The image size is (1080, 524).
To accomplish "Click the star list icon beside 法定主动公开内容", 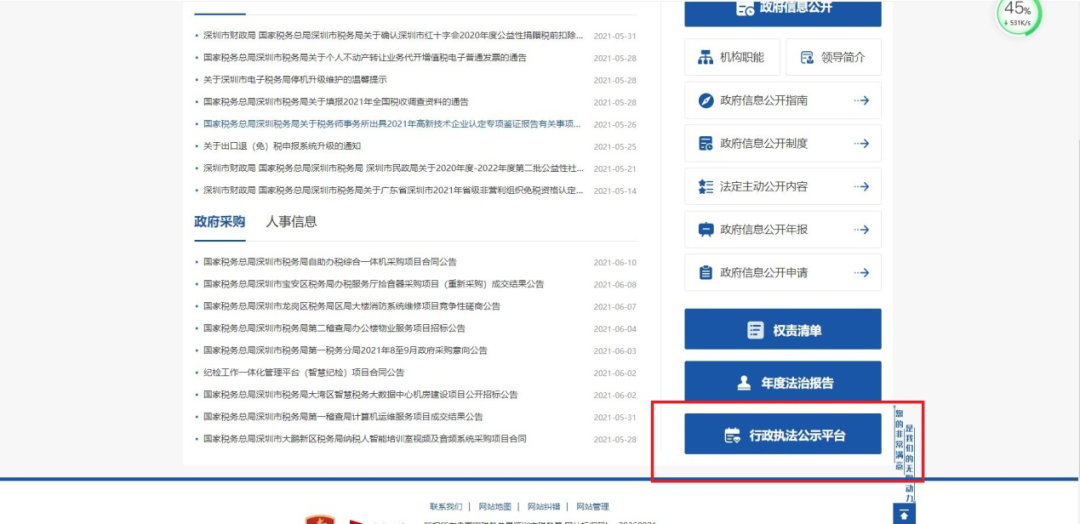I will [705, 187].
